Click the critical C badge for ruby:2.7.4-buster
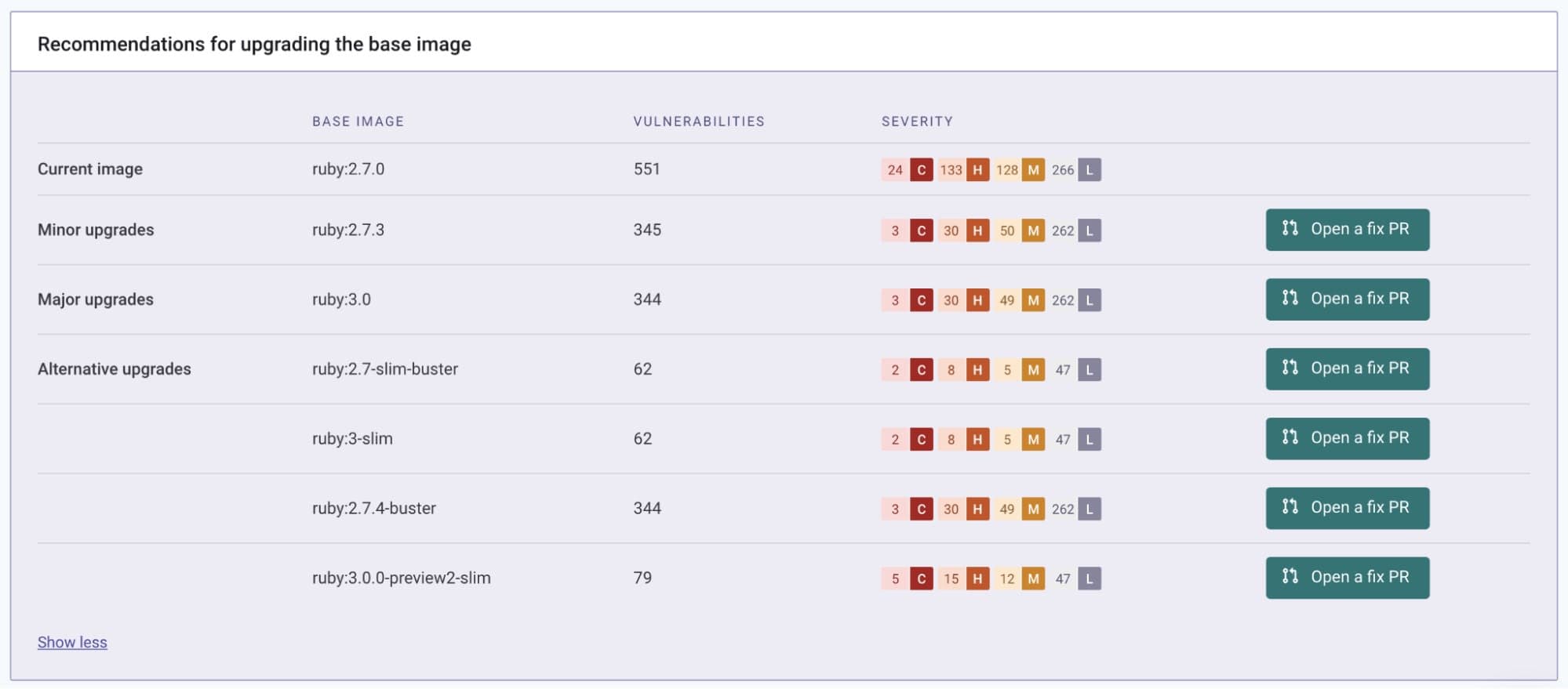The height and width of the screenshot is (689, 1568). pos(922,509)
